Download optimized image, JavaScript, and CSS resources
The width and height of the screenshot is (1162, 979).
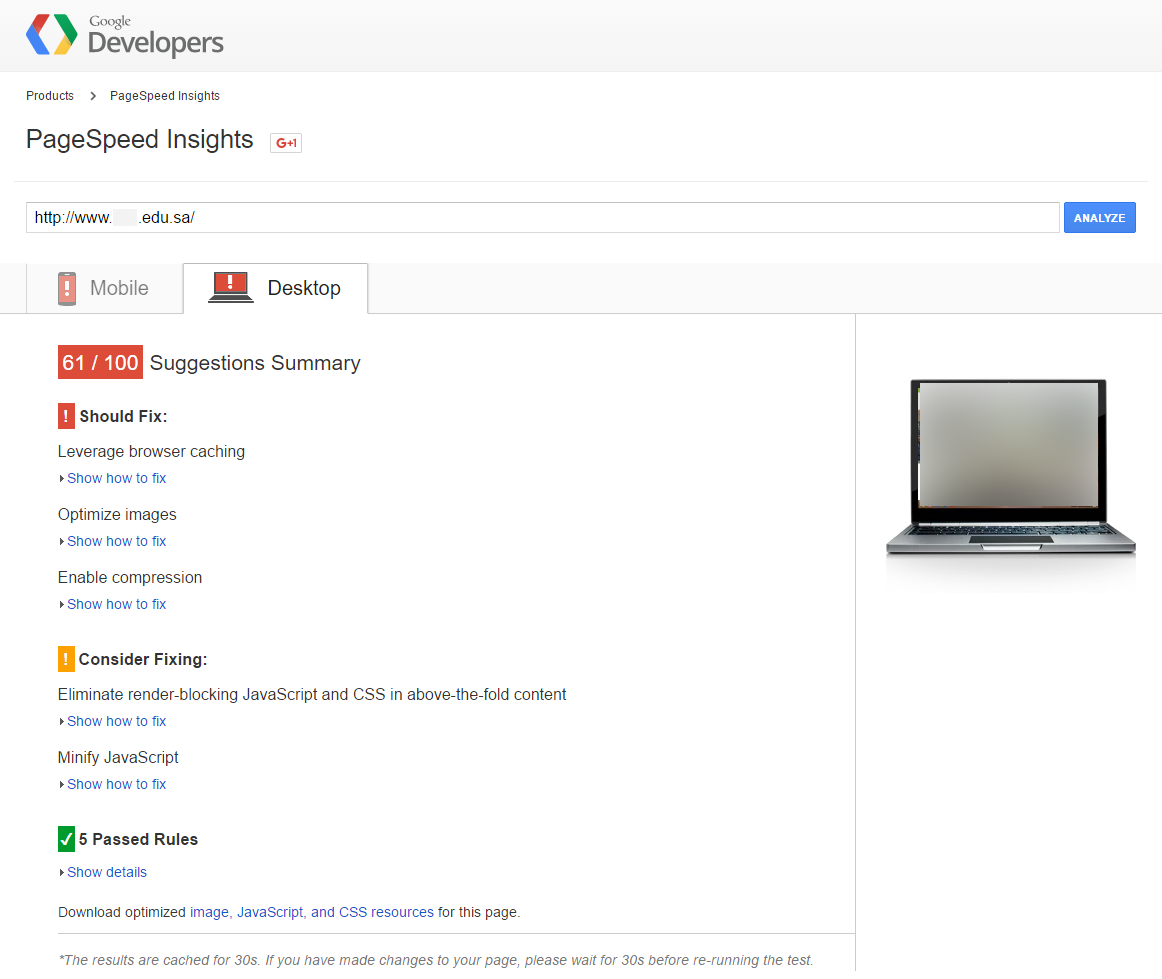pyautogui.click(x=312, y=912)
